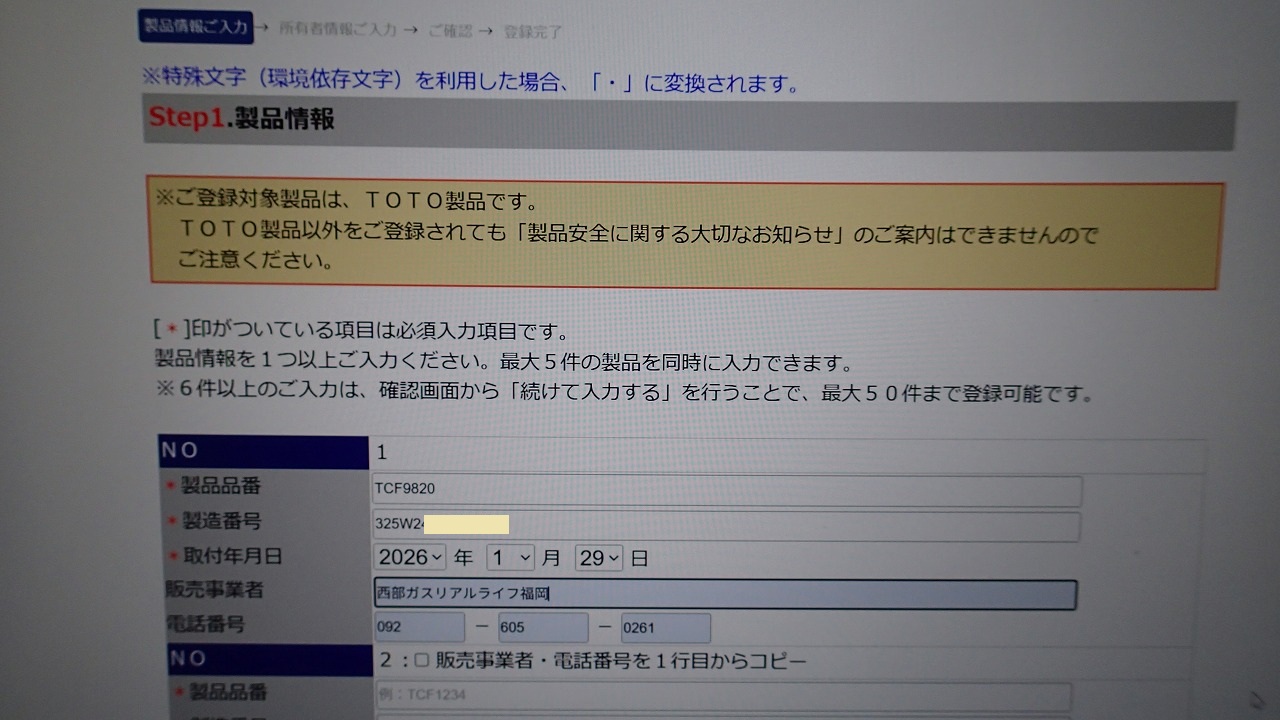Click the Step1.製品情報 section heading
This screenshot has height=720, width=1280.
tap(241, 118)
